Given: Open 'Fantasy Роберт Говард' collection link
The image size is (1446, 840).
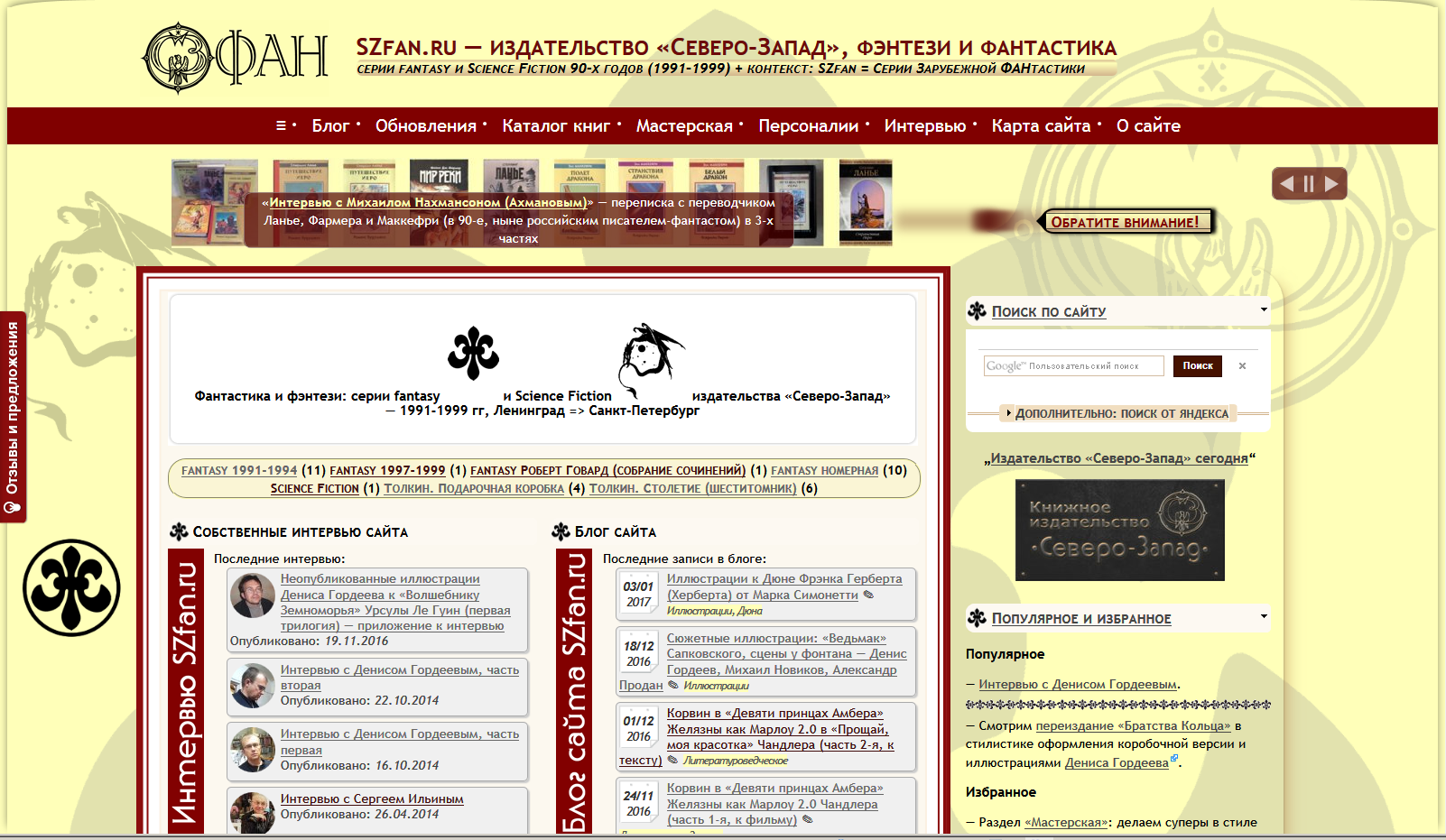Looking at the screenshot, I should 608,470.
